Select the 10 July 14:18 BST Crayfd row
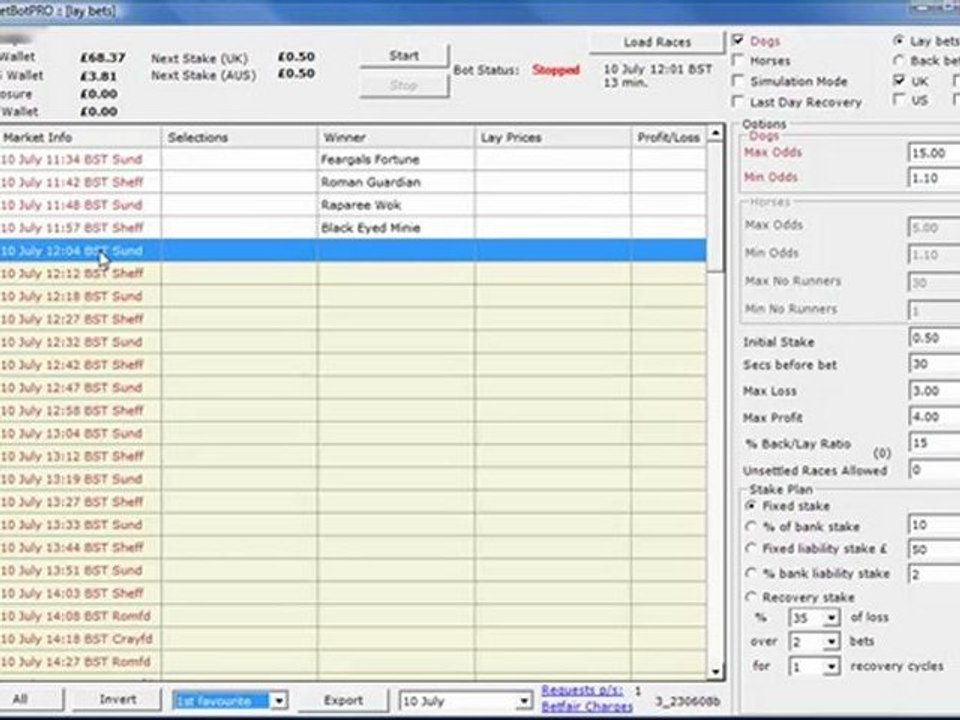The width and height of the screenshot is (960, 720). 353,639
